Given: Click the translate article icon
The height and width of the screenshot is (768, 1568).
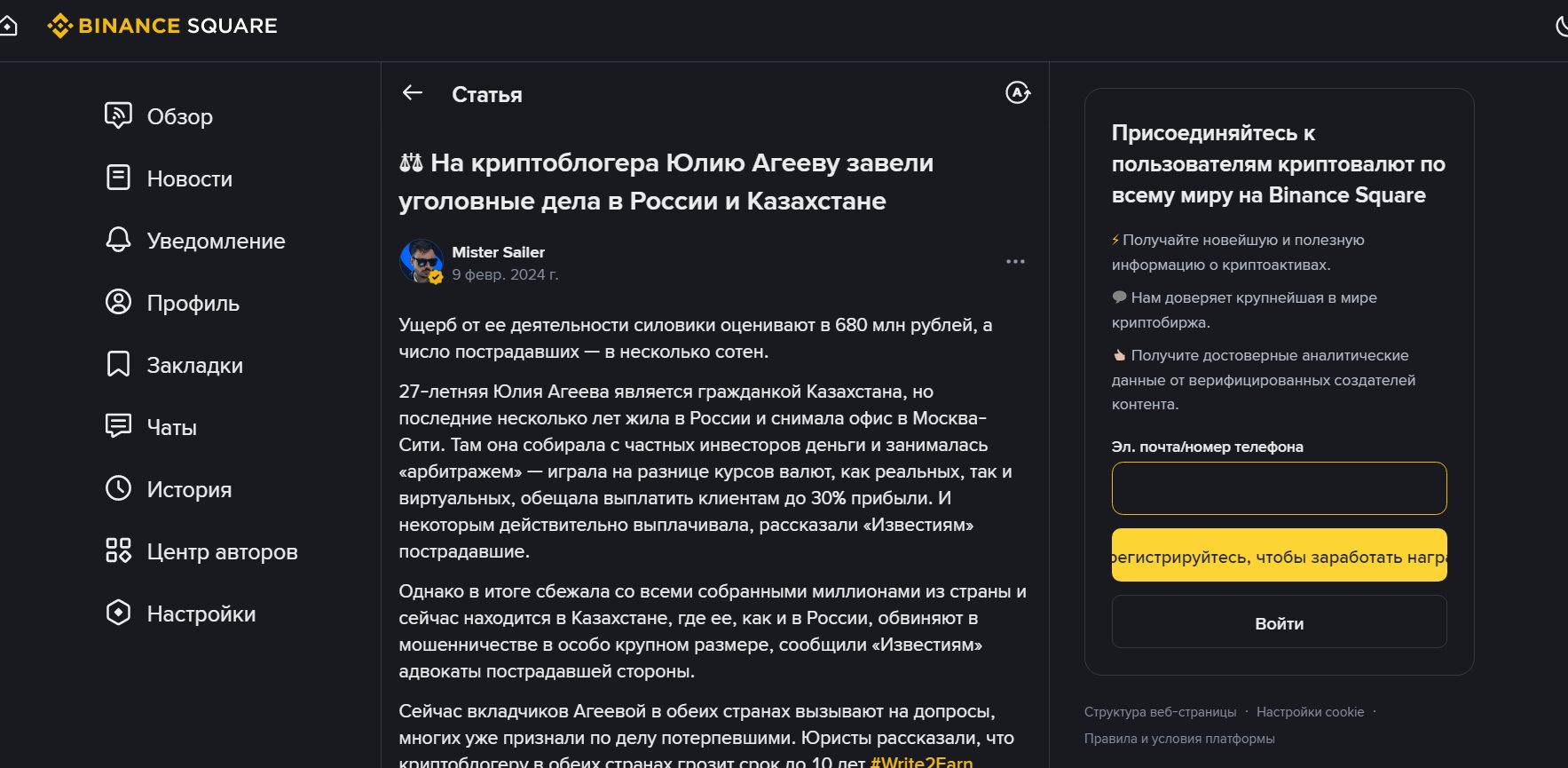Looking at the screenshot, I should pyautogui.click(x=1018, y=92).
